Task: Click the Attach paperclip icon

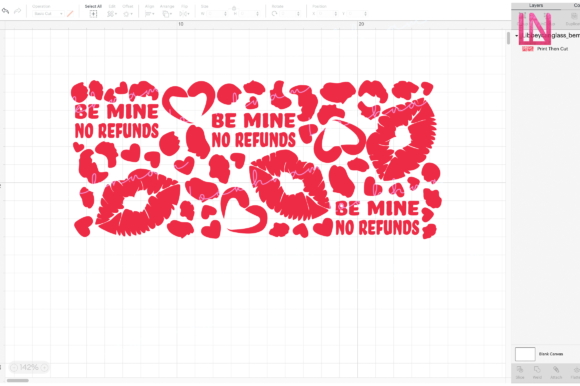Action: click(x=556, y=369)
